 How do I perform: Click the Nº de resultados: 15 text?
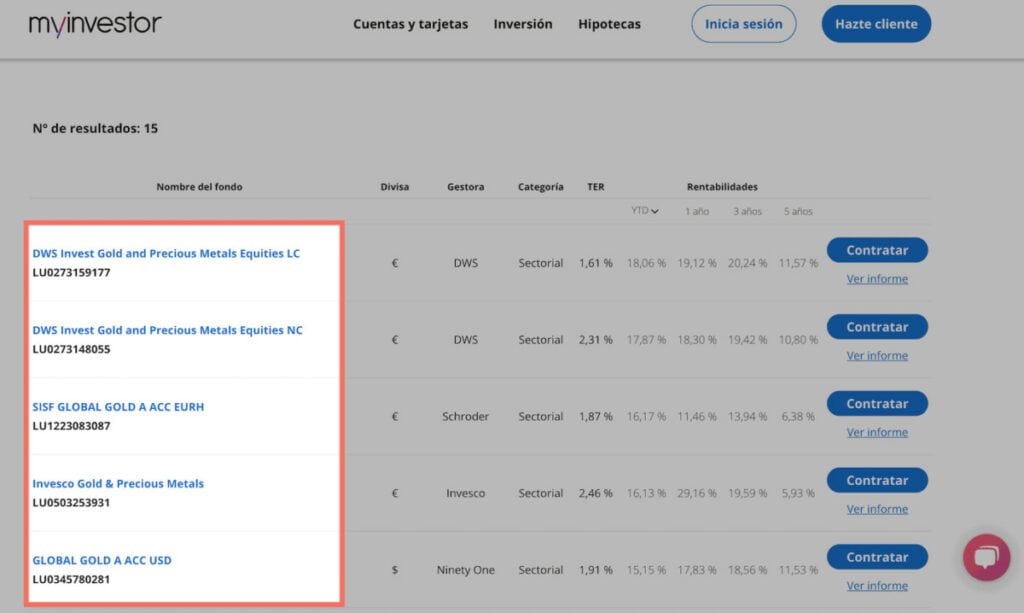point(95,129)
